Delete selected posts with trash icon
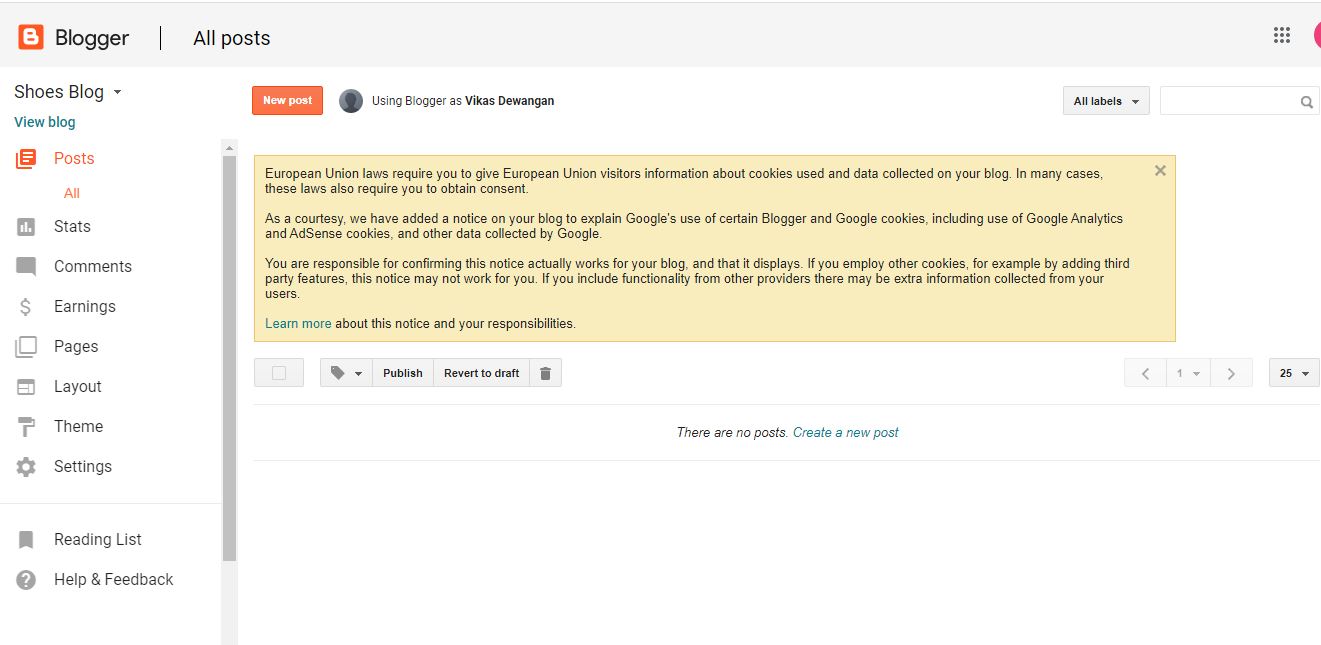The height and width of the screenshot is (645, 1321). pos(545,373)
